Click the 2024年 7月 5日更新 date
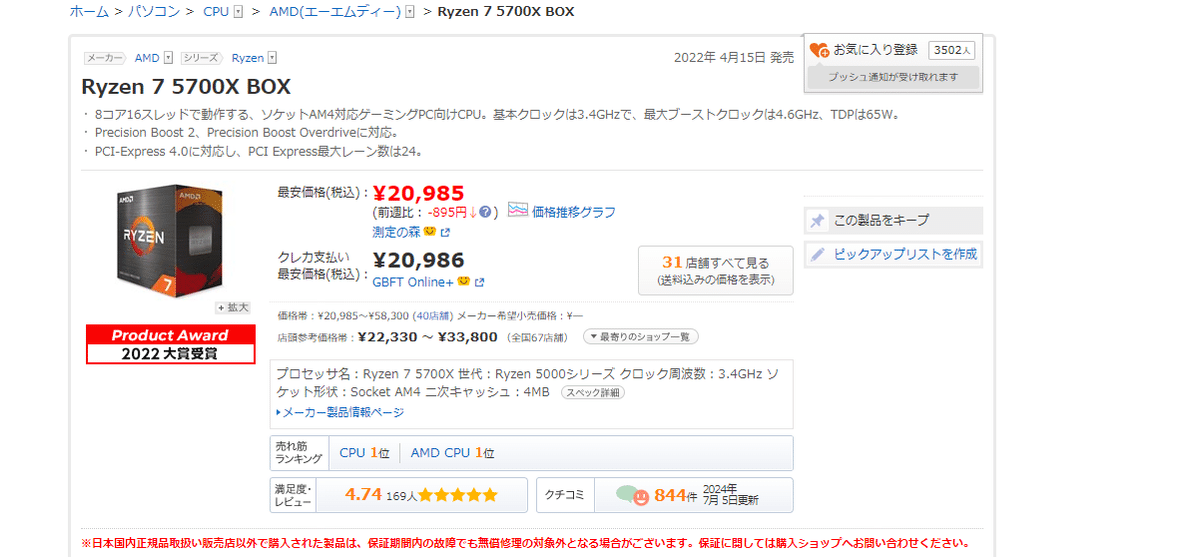 [730, 494]
